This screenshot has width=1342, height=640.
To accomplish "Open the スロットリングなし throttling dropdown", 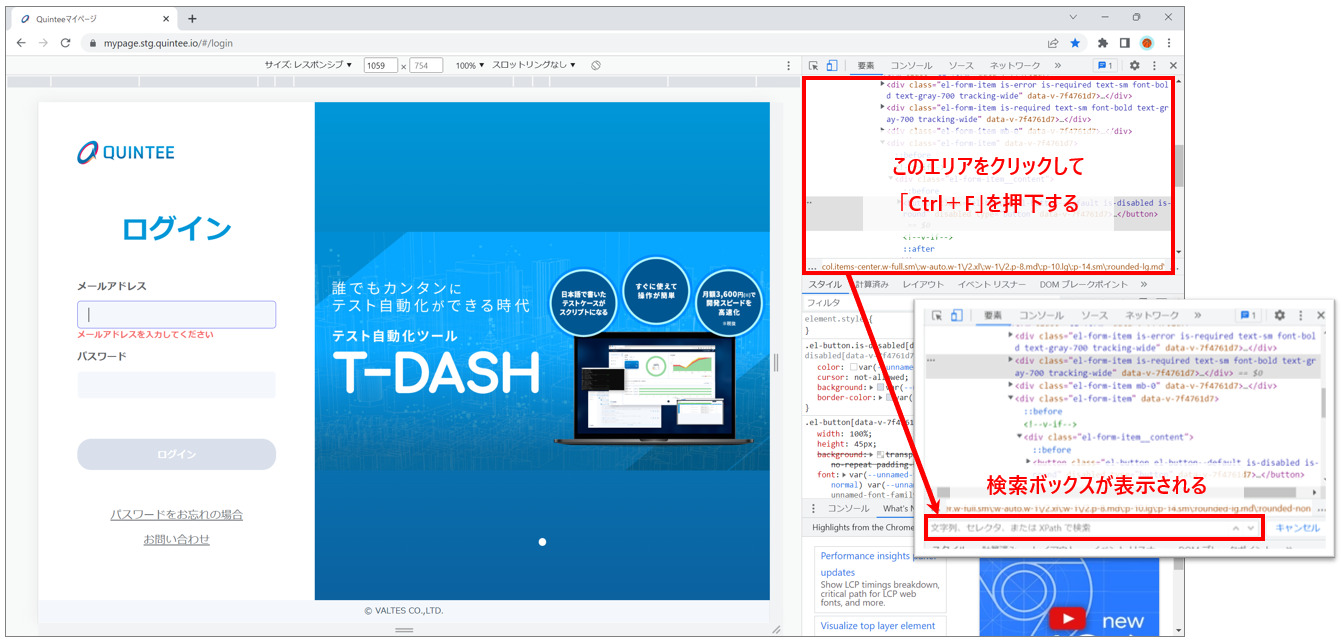I will 534,65.
